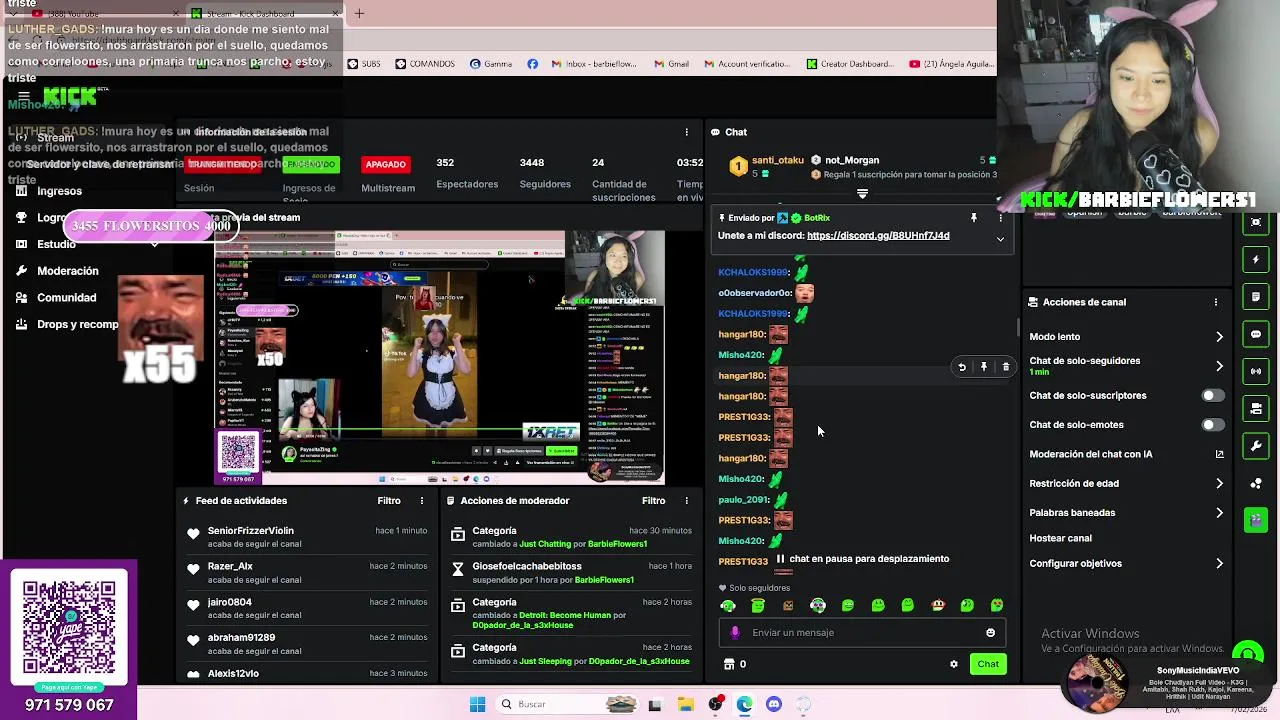Expand Palabras baneadas
The image size is (1280, 720).
[x=1126, y=513]
